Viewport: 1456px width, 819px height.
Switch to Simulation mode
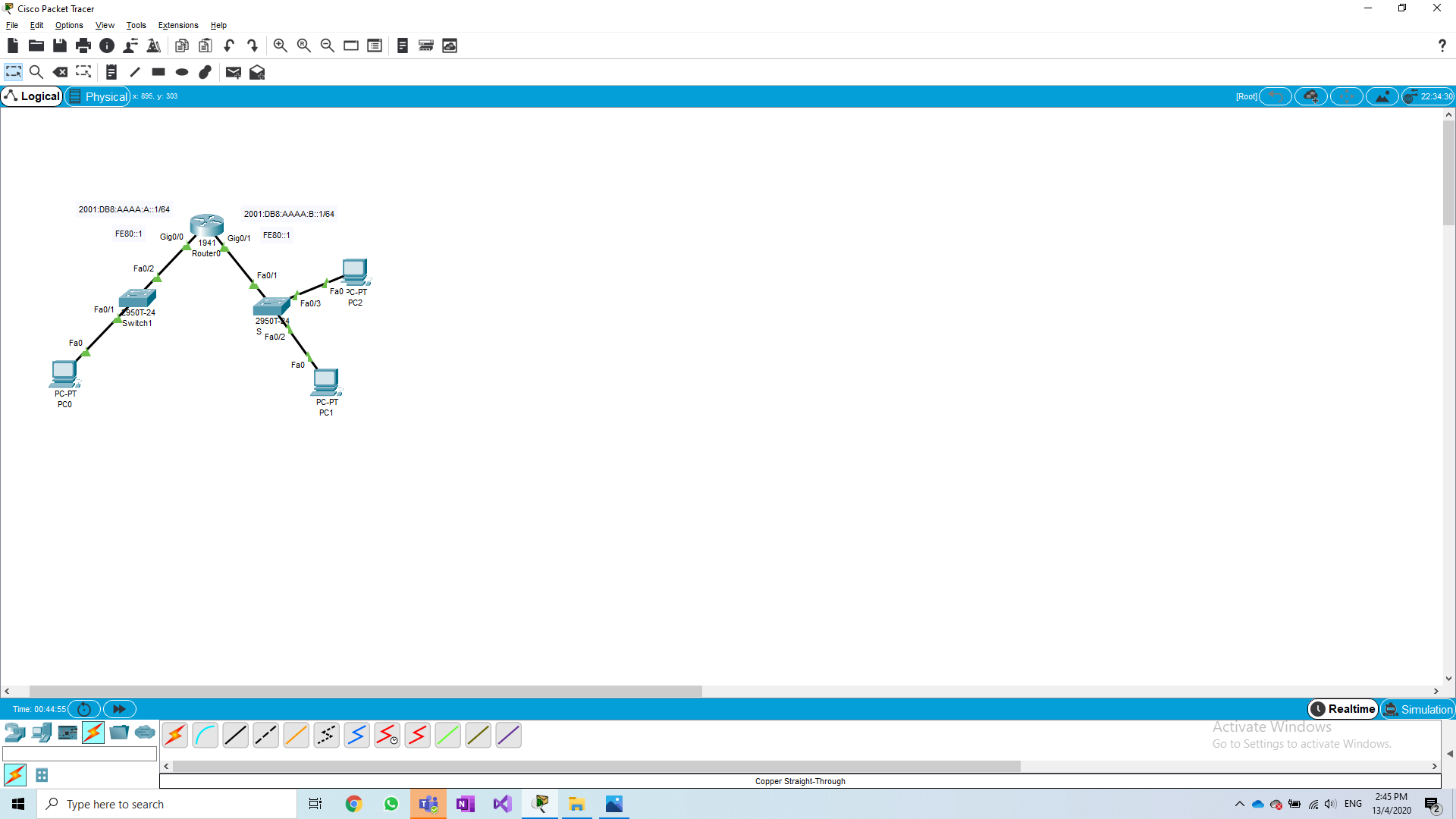(x=1417, y=709)
